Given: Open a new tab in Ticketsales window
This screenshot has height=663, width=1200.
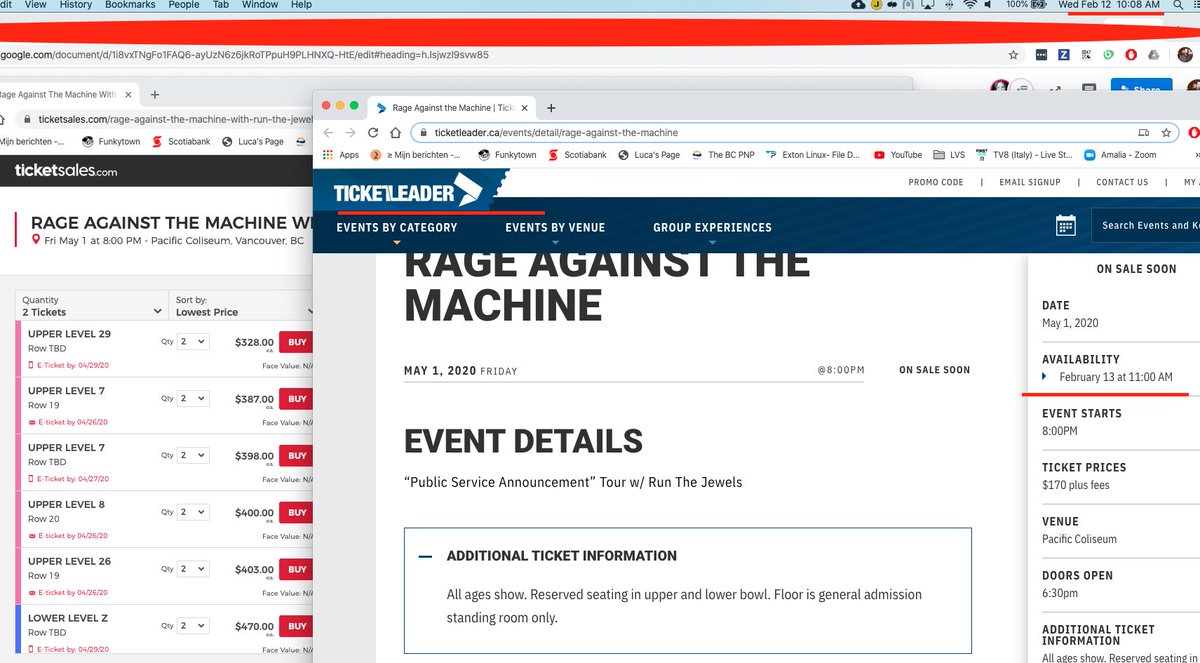Looking at the screenshot, I should coord(154,95).
